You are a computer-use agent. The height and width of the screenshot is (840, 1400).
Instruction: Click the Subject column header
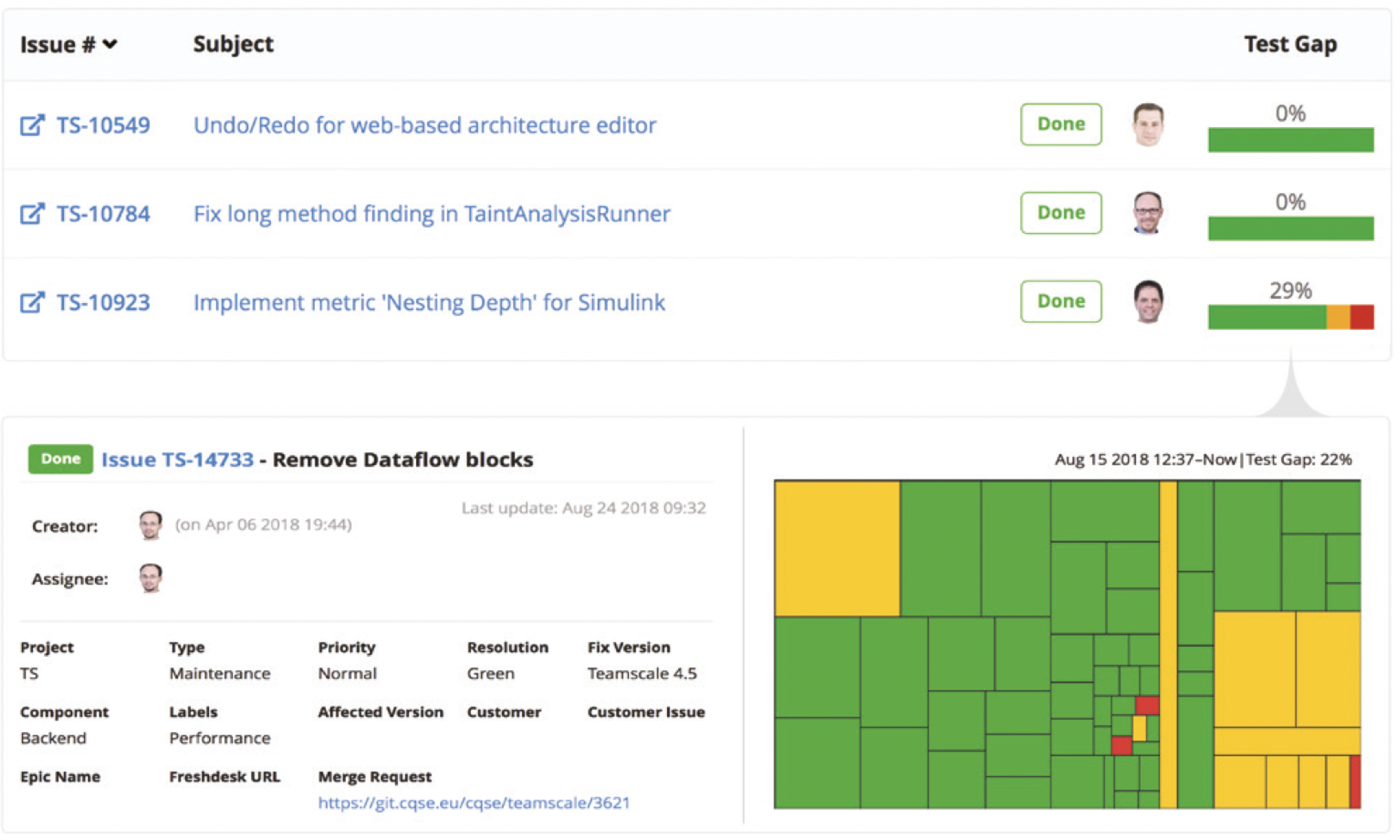tap(234, 44)
